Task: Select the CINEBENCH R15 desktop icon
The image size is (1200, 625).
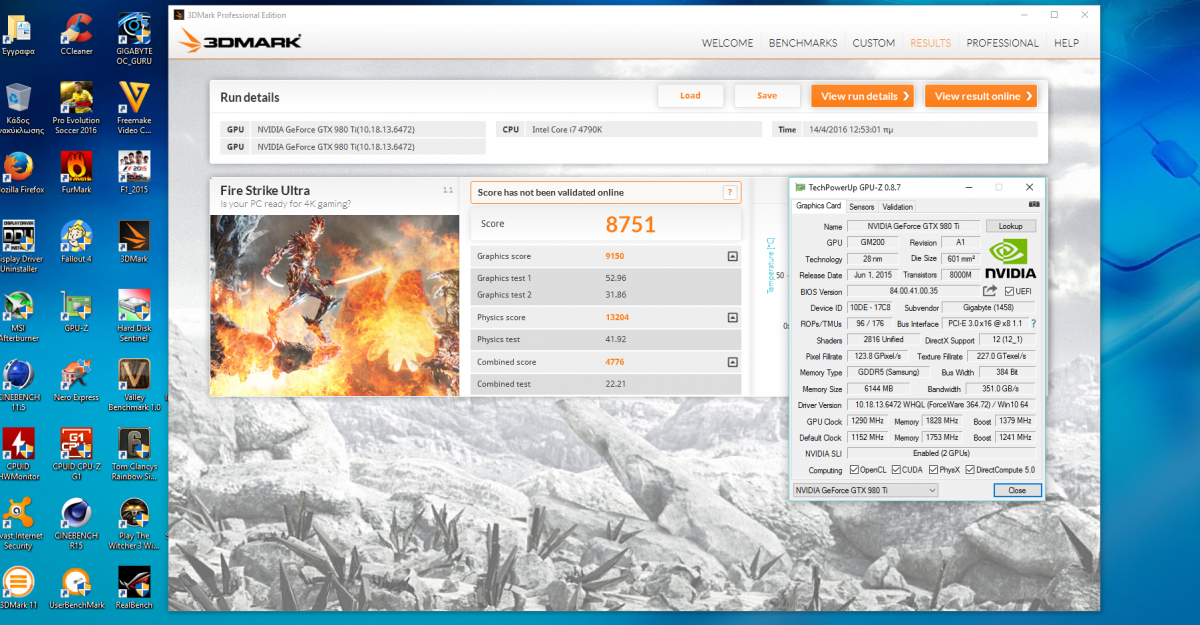Action: pos(77,524)
